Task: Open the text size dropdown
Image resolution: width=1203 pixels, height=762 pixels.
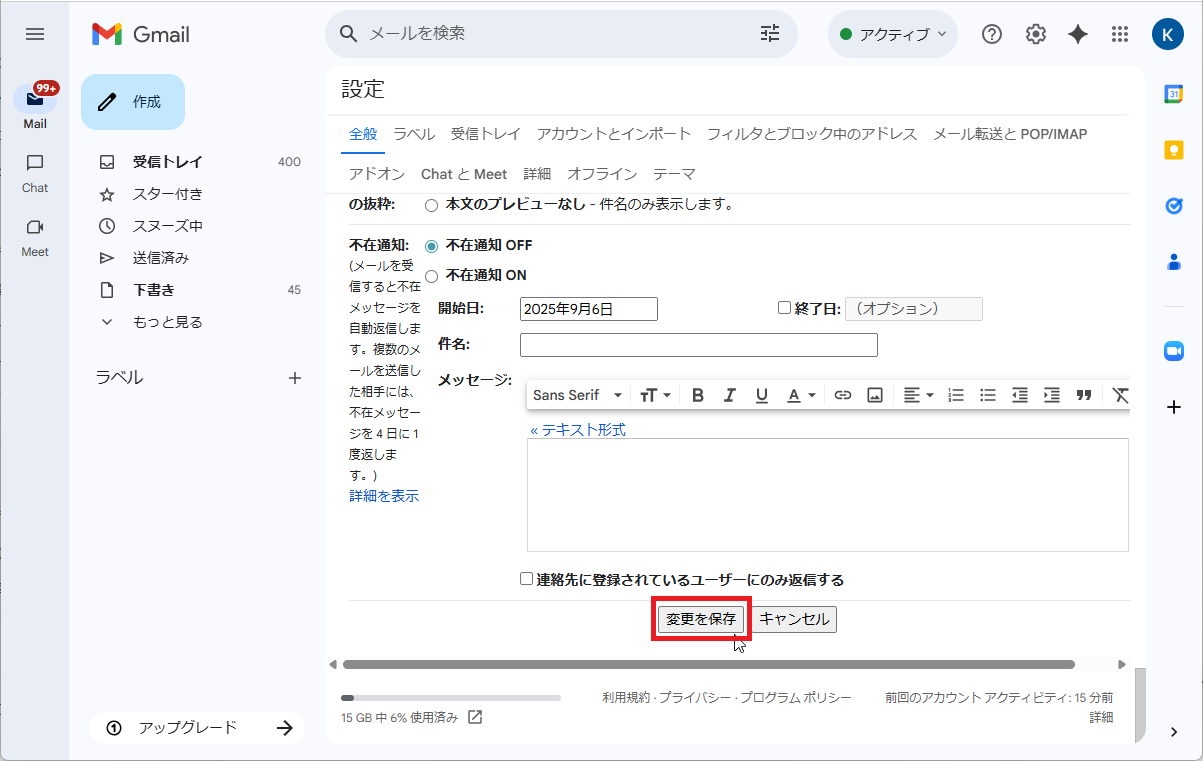Action: tap(655, 394)
